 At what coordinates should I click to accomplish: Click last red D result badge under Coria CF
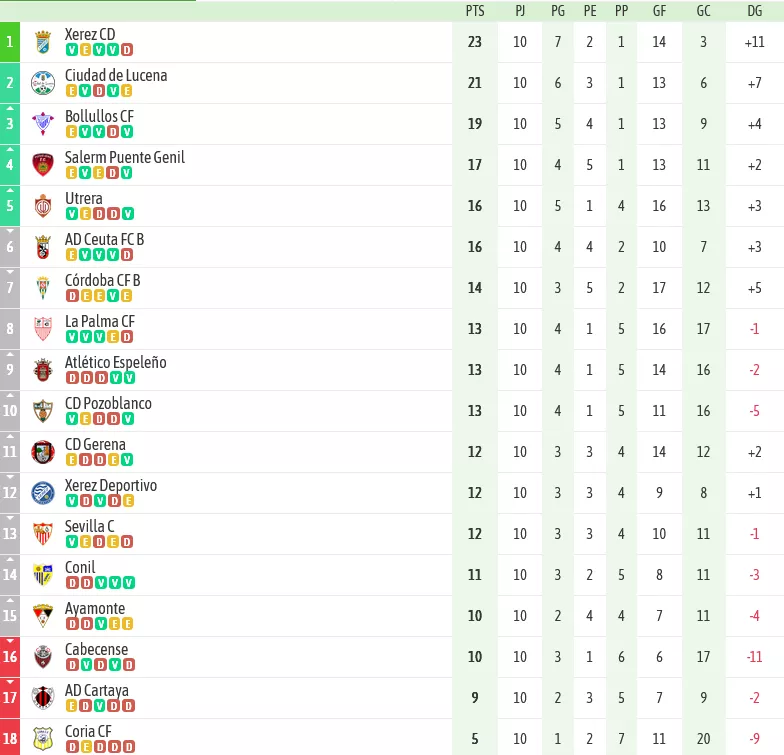(129, 747)
